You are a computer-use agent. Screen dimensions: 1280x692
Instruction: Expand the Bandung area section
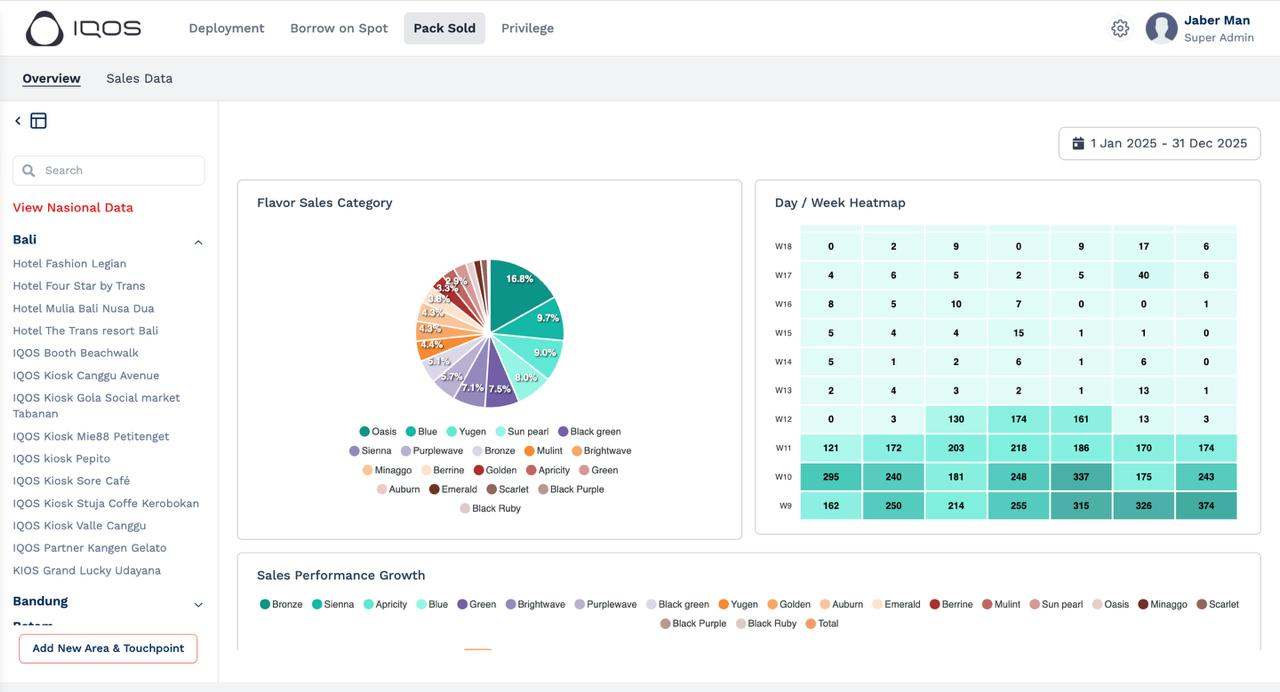pos(198,604)
